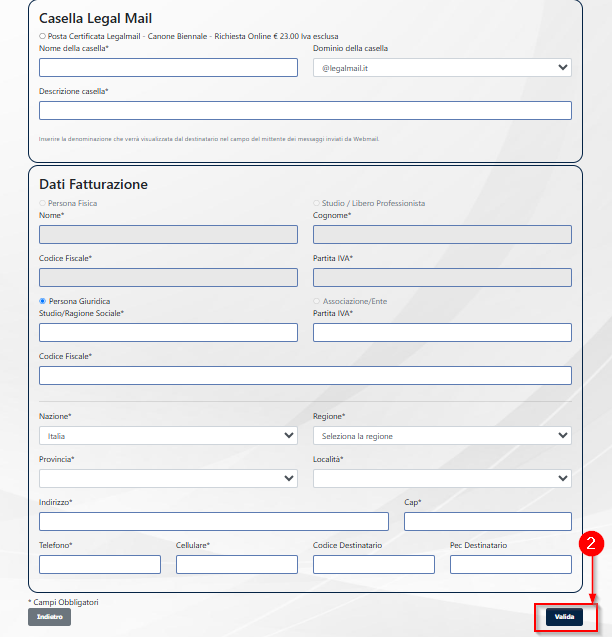Focus the Descrizione casella text field
This screenshot has height=637, width=612.
coord(305,110)
